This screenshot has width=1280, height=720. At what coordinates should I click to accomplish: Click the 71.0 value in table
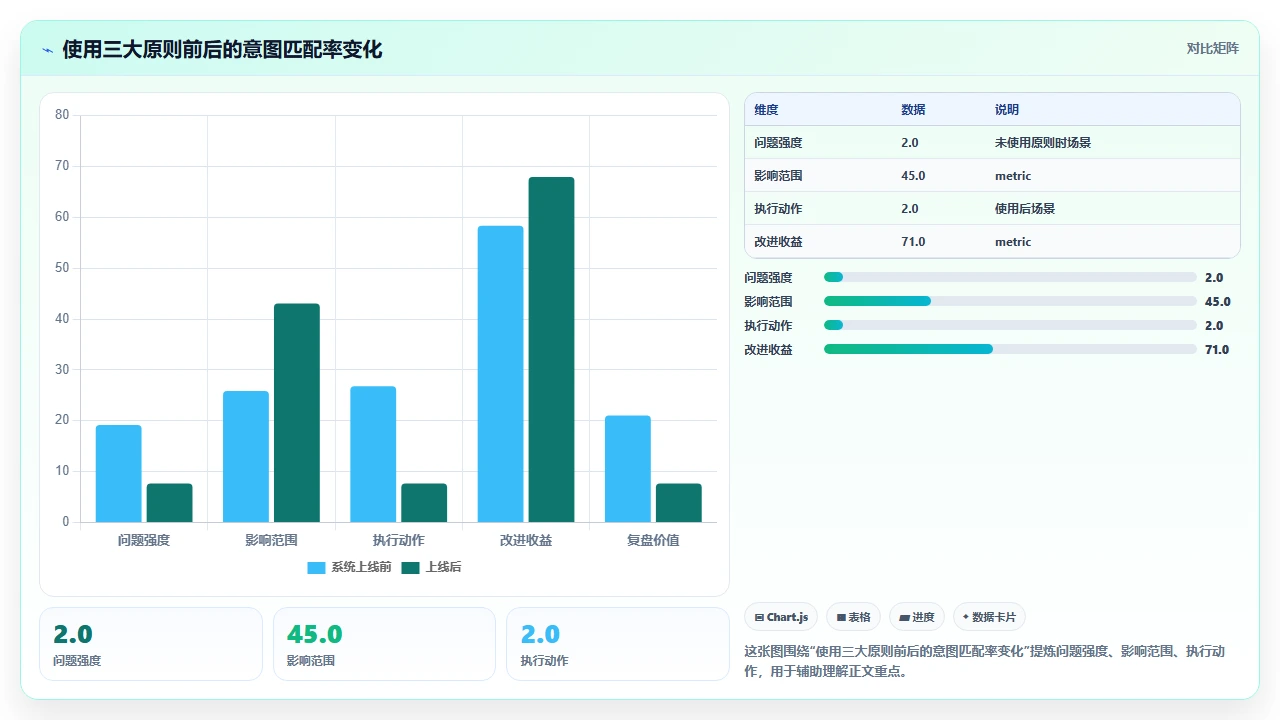coord(913,241)
